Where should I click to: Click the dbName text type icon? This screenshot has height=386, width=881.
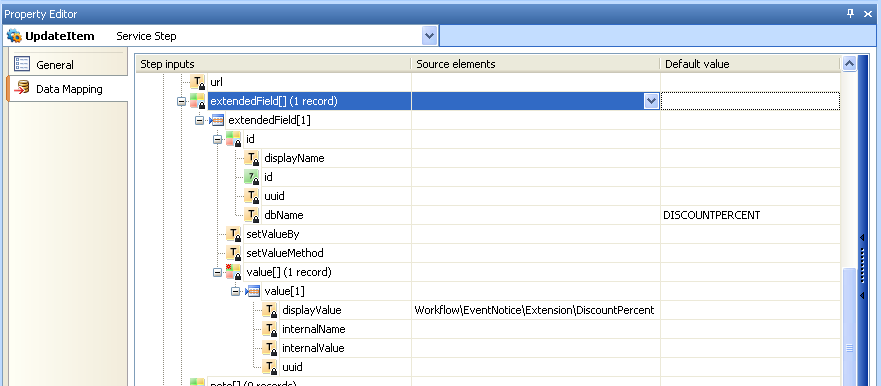coord(252,215)
